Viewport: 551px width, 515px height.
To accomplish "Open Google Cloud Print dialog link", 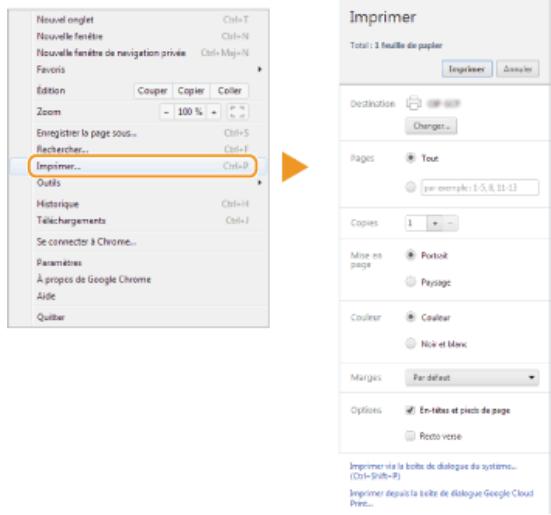I will pyautogui.click(x=441, y=498).
